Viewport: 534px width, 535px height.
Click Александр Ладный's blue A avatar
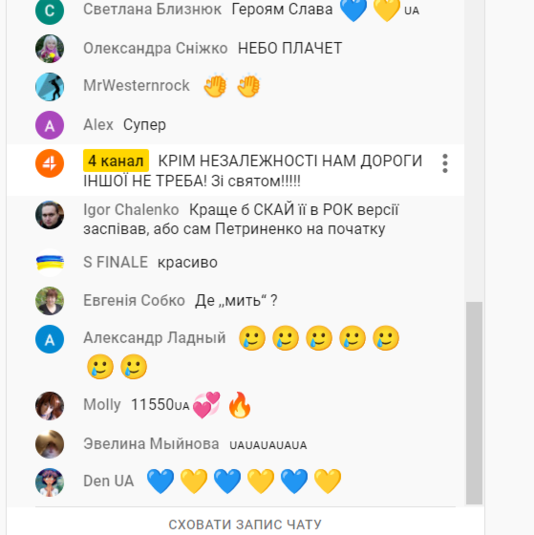coord(49,339)
